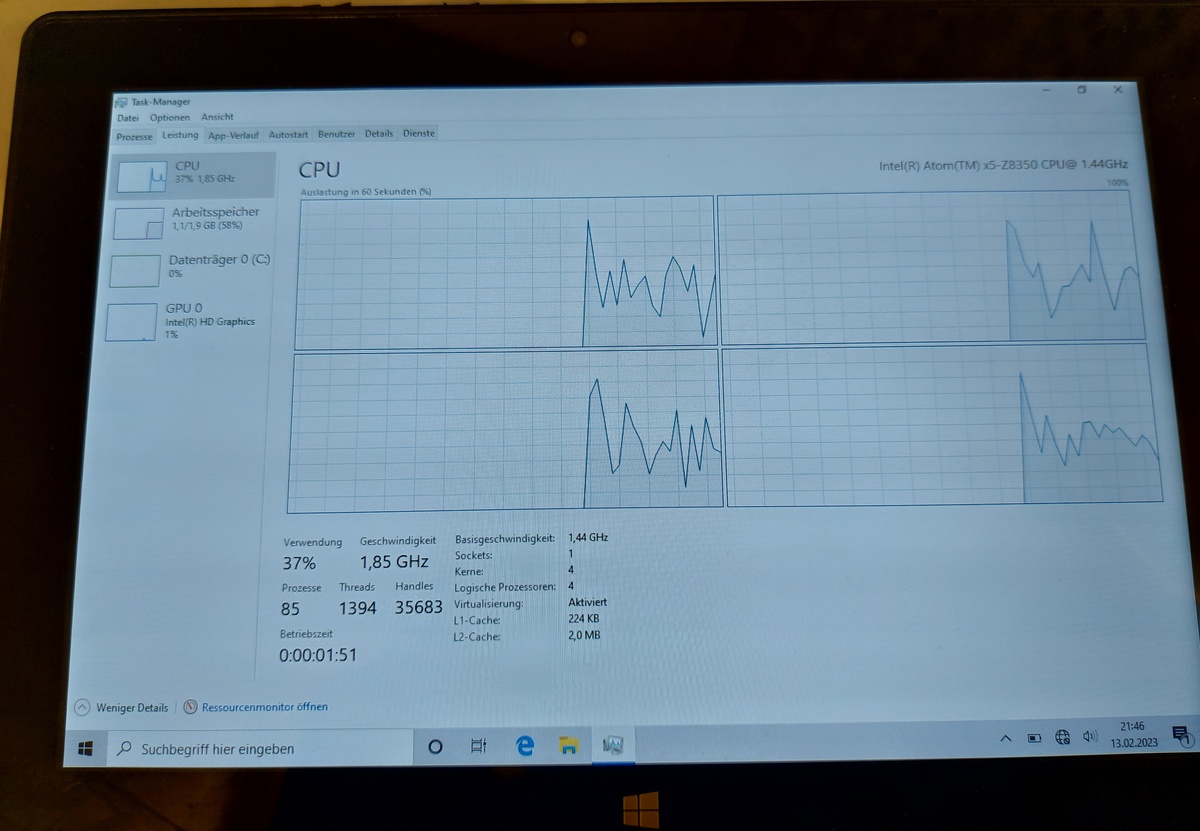Select GPU 0 Intel HD Graphics
This screenshot has height=831, width=1200.
coord(187,321)
